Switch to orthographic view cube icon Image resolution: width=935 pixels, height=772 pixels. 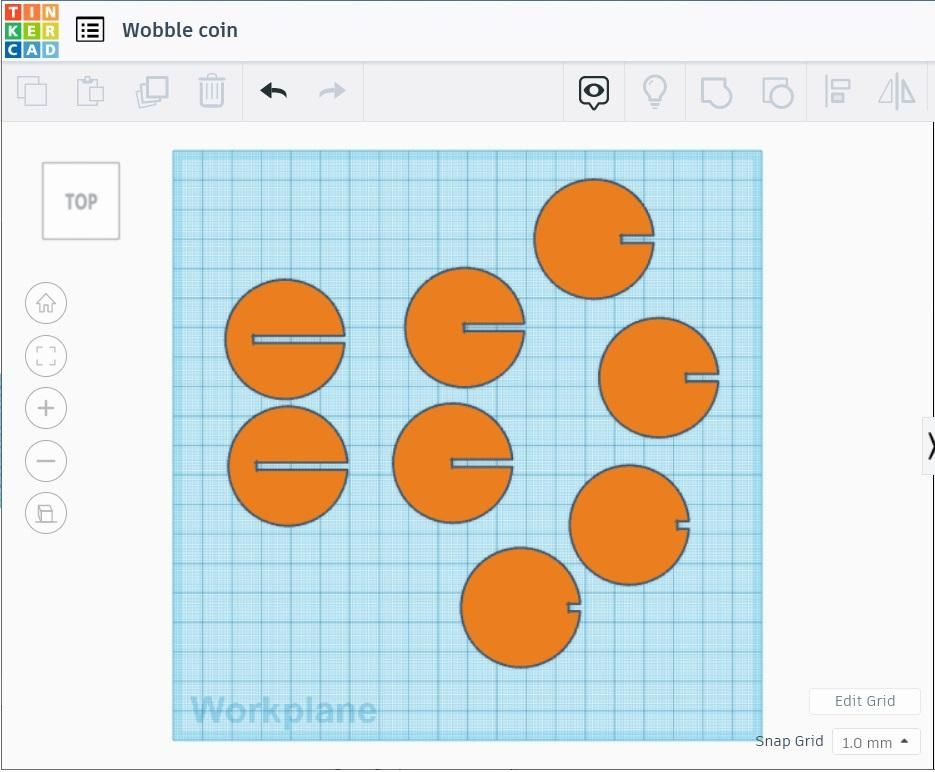pos(46,513)
